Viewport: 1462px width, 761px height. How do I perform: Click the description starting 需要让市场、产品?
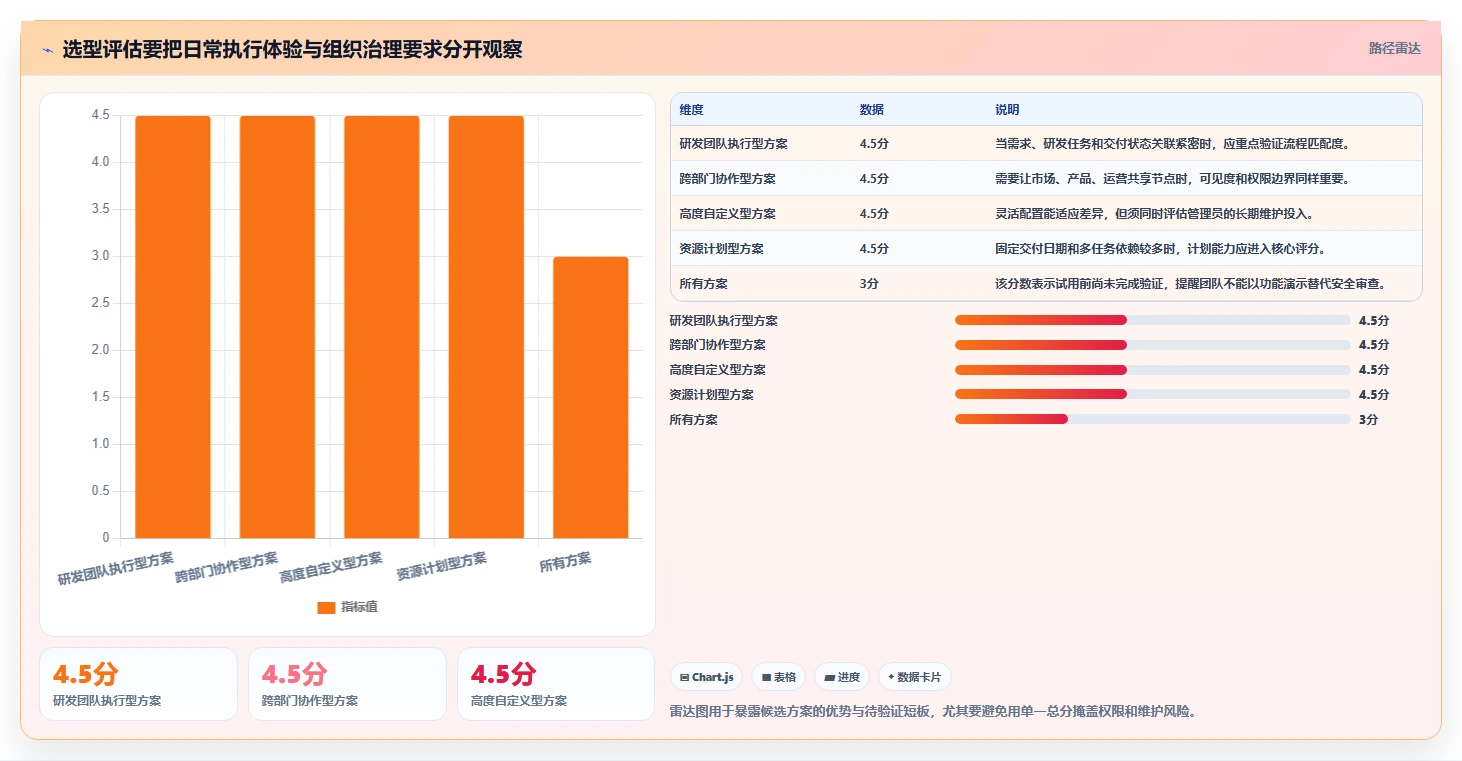[1172, 179]
